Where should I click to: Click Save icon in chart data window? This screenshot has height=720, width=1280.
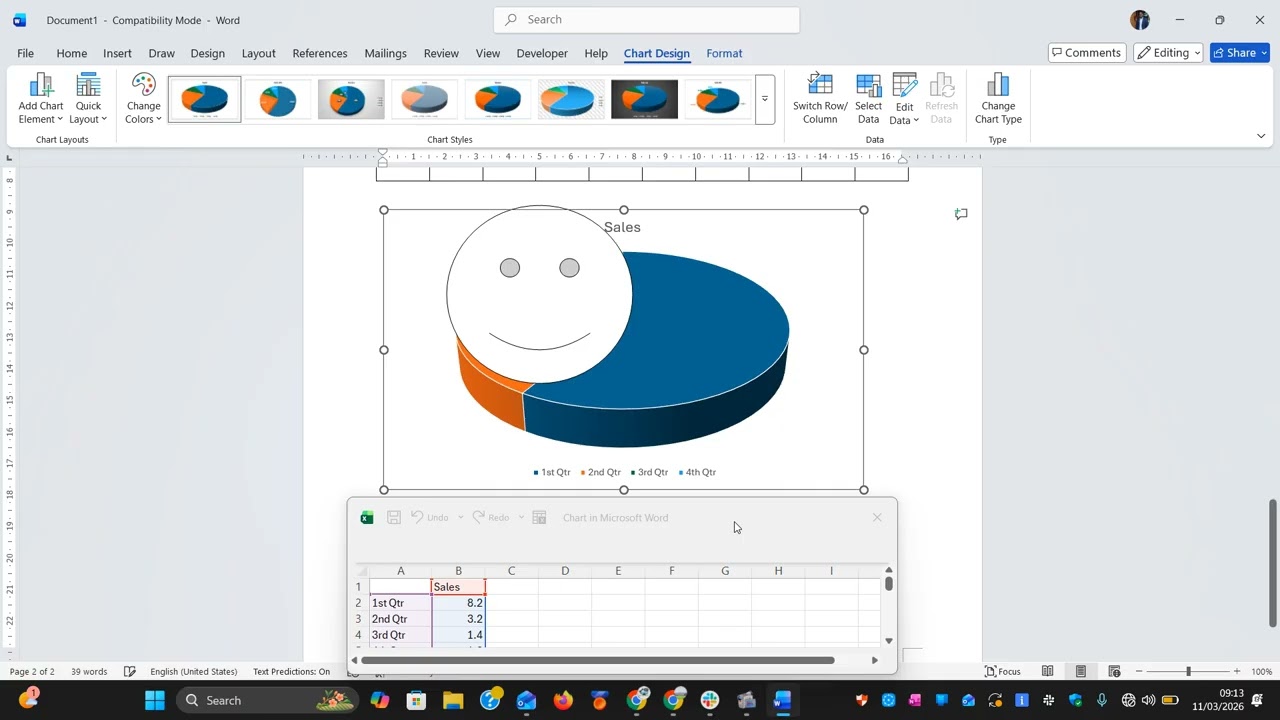(394, 517)
